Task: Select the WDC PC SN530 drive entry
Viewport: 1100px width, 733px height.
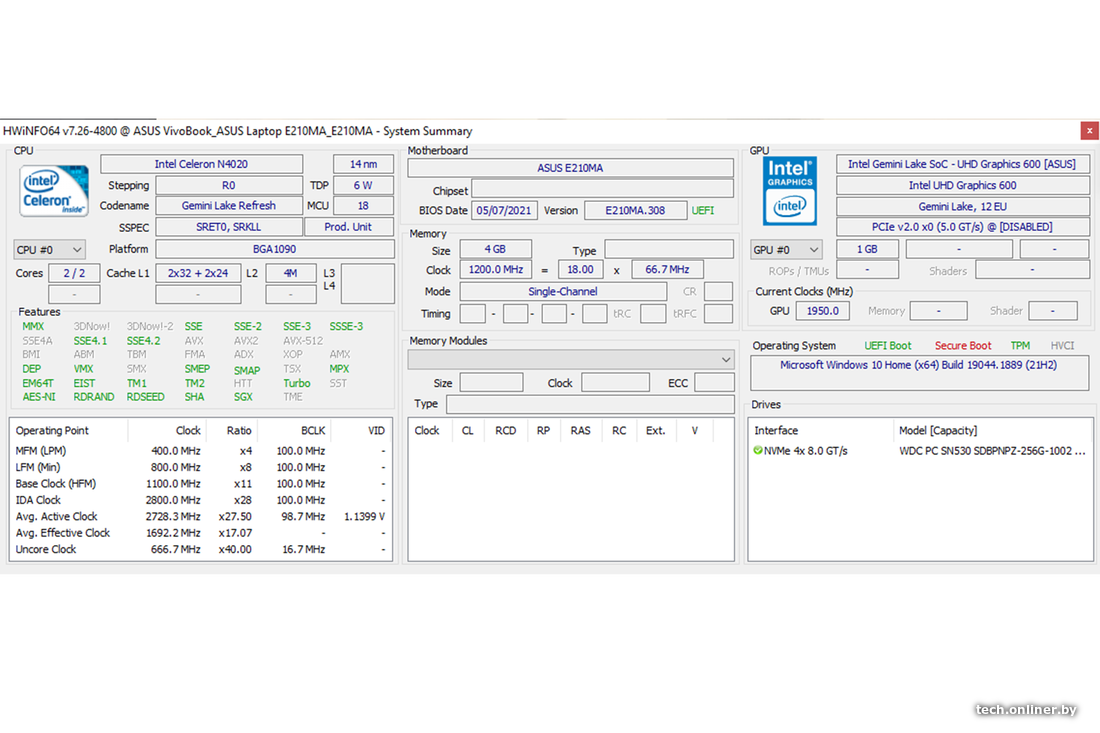Action: pos(991,451)
